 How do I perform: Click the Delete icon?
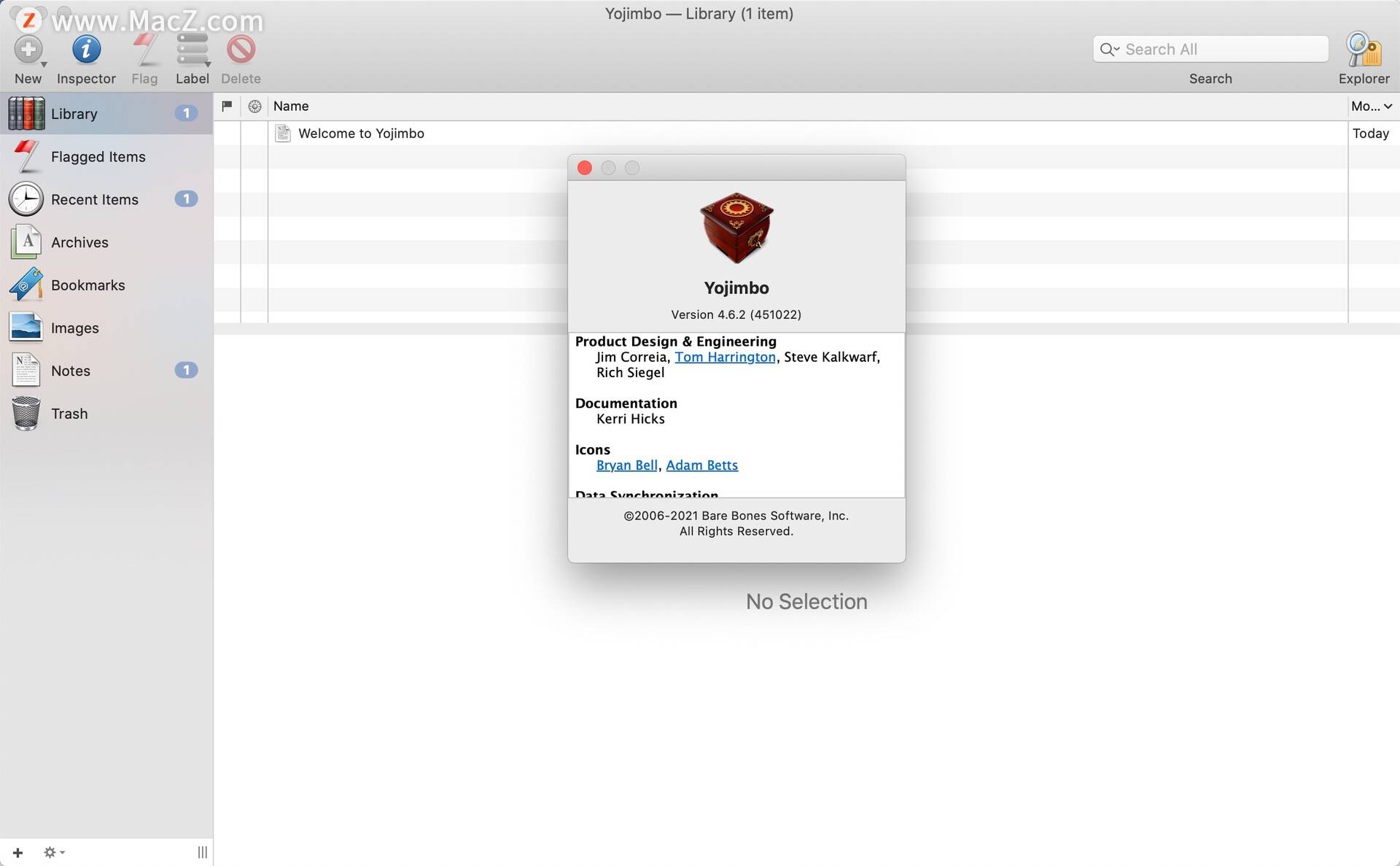[242, 47]
